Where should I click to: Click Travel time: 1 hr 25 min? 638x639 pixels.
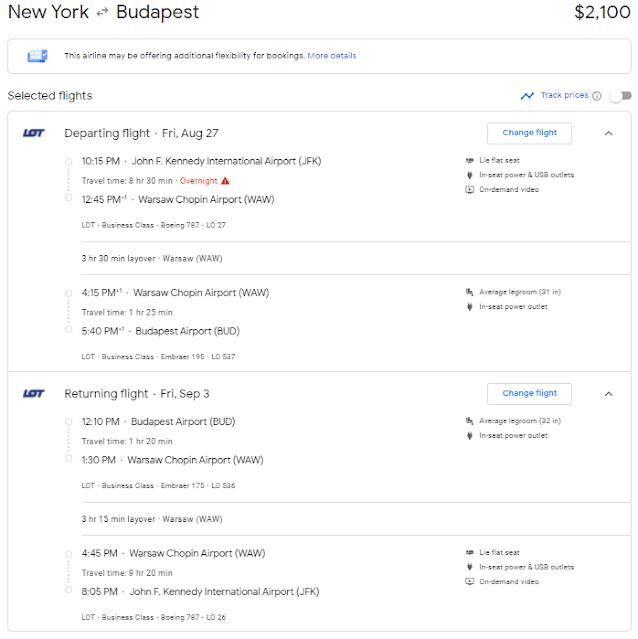(x=127, y=312)
